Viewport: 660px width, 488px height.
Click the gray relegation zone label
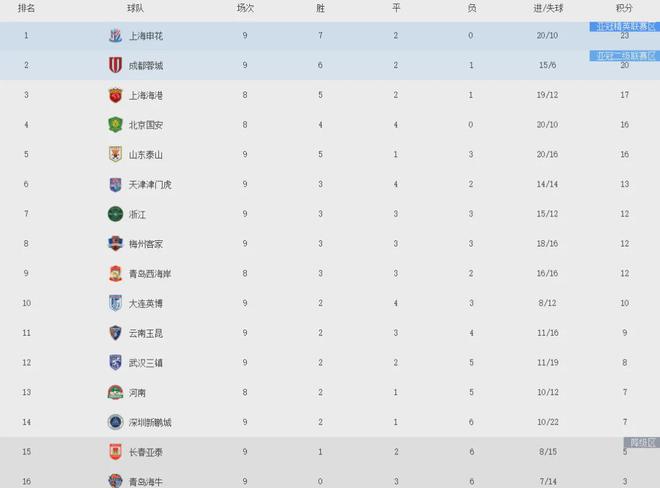(641, 442)
